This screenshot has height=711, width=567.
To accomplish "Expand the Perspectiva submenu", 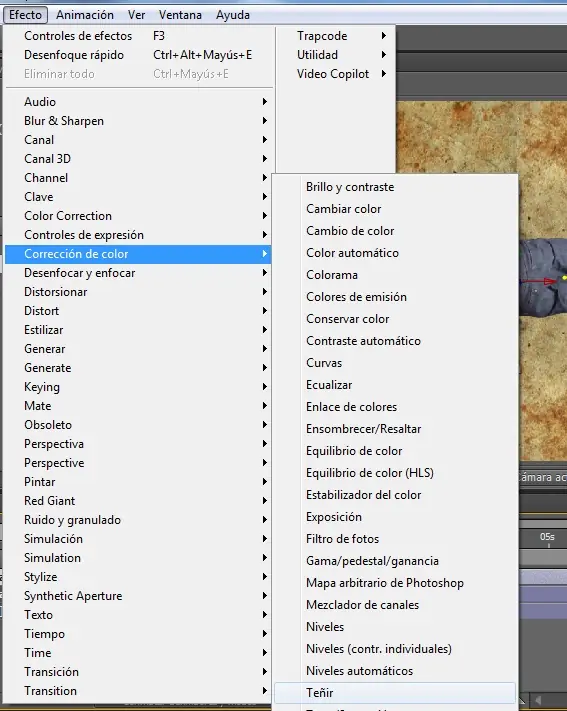I will 138,444.
